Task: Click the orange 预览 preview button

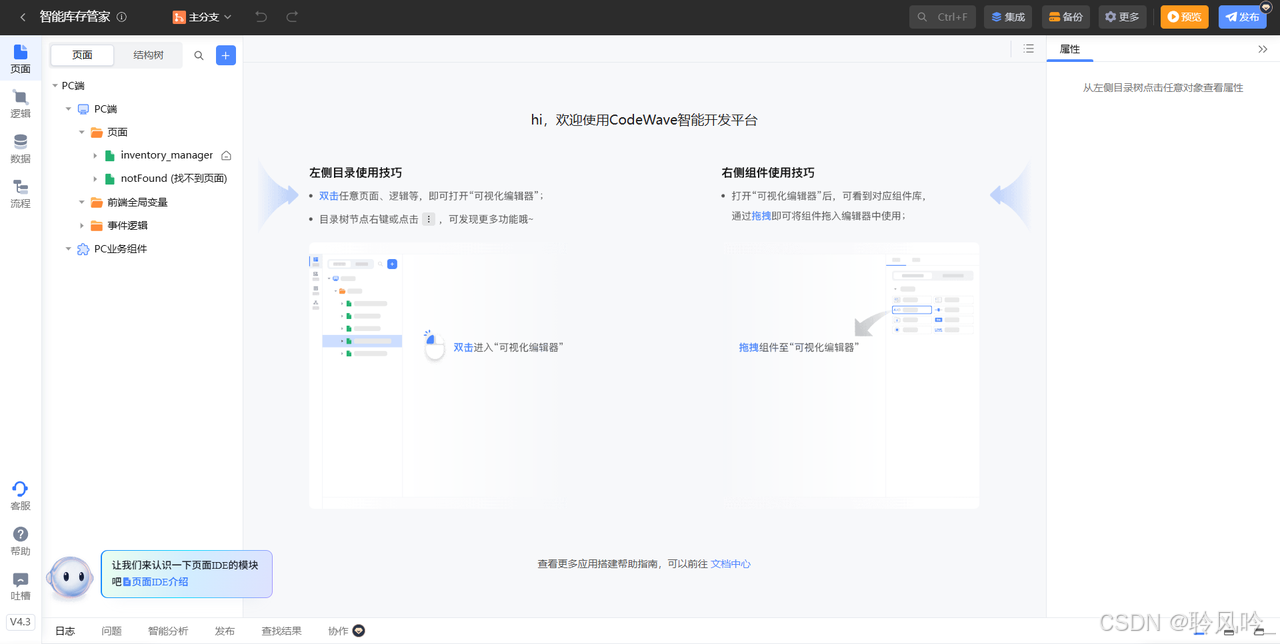Action: (x=1184, y=17)
